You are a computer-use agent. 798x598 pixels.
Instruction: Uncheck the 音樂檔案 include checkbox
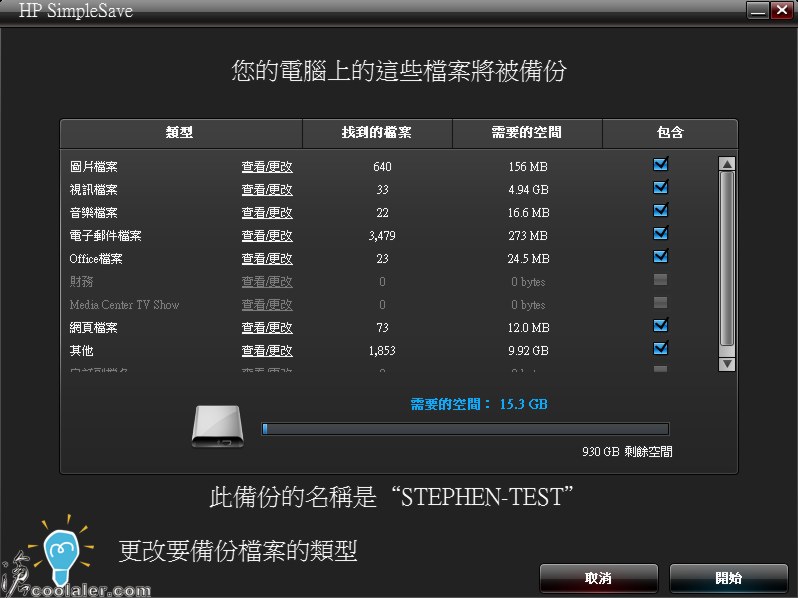click(x=661, y=210)
